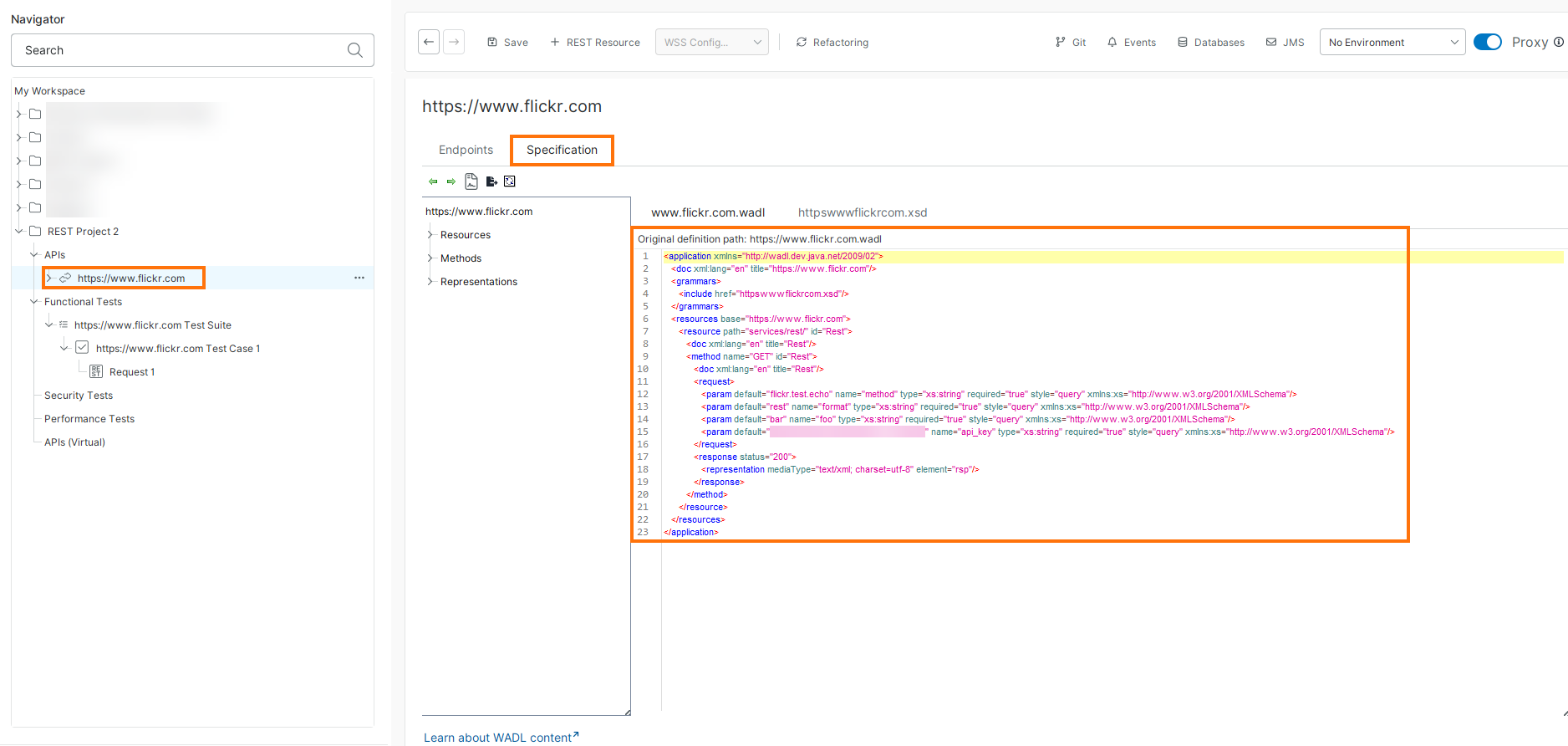Select Security Tests in Navigator

[79, 396]
